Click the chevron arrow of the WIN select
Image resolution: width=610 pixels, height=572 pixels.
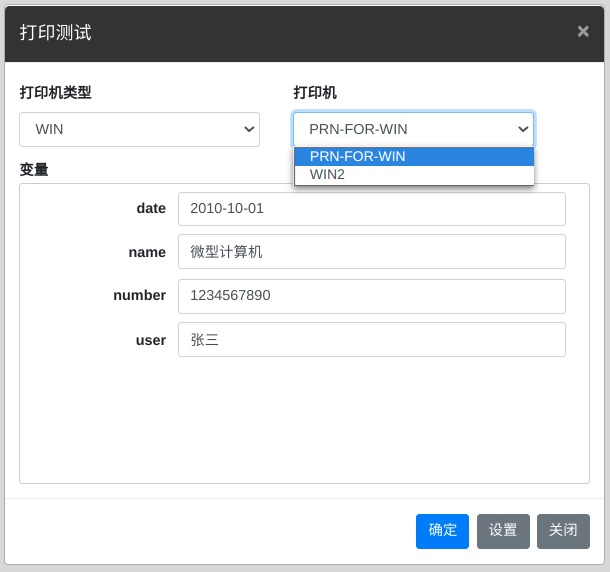[x=249, y=129]
